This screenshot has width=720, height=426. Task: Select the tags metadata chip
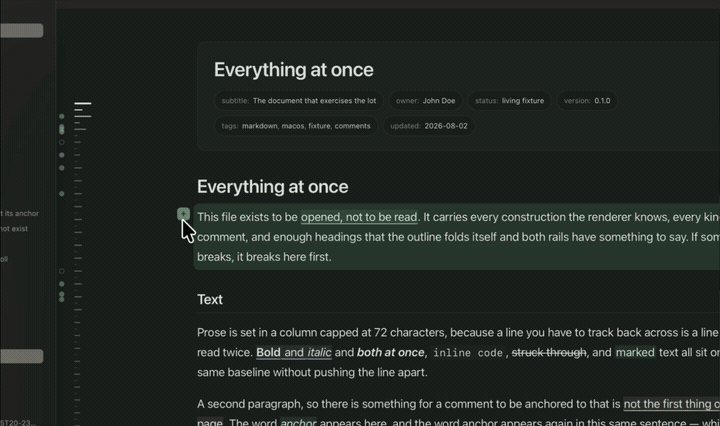pos(296,126)
